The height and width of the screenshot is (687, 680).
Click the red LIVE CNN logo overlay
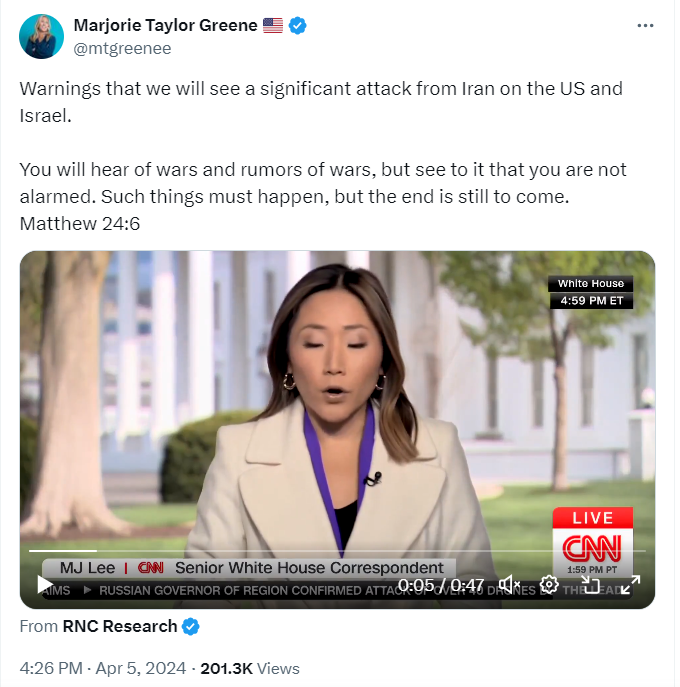(592, 542)
